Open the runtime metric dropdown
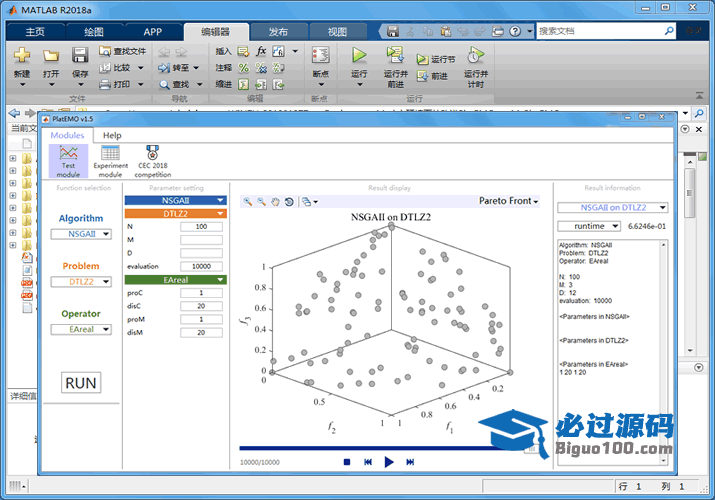Image resolution: width=715 pixels, height=500 pixels. coord(589,226)
